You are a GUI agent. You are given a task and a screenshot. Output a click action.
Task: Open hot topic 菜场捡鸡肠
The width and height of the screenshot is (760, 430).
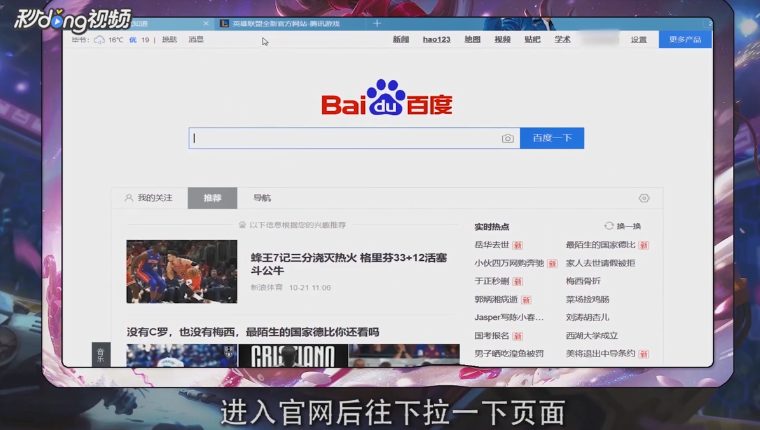pyautogui.click(x=587, y=299)
